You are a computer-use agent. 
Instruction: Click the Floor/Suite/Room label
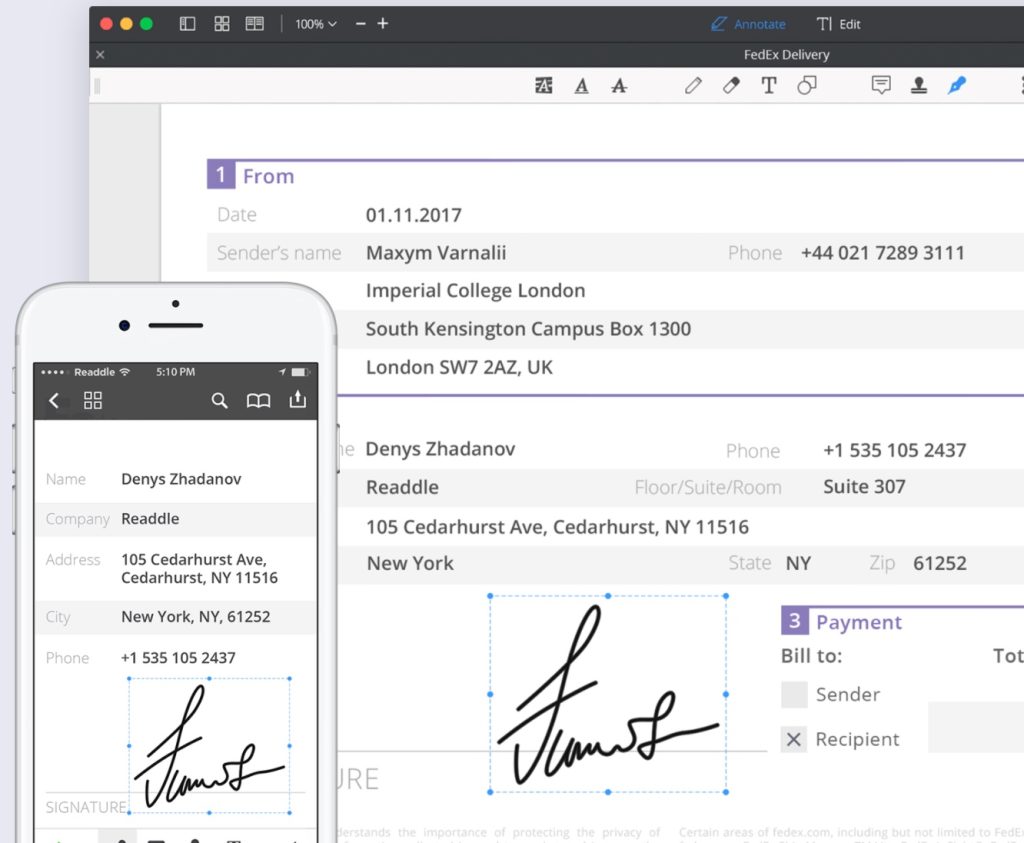point(708,487)
